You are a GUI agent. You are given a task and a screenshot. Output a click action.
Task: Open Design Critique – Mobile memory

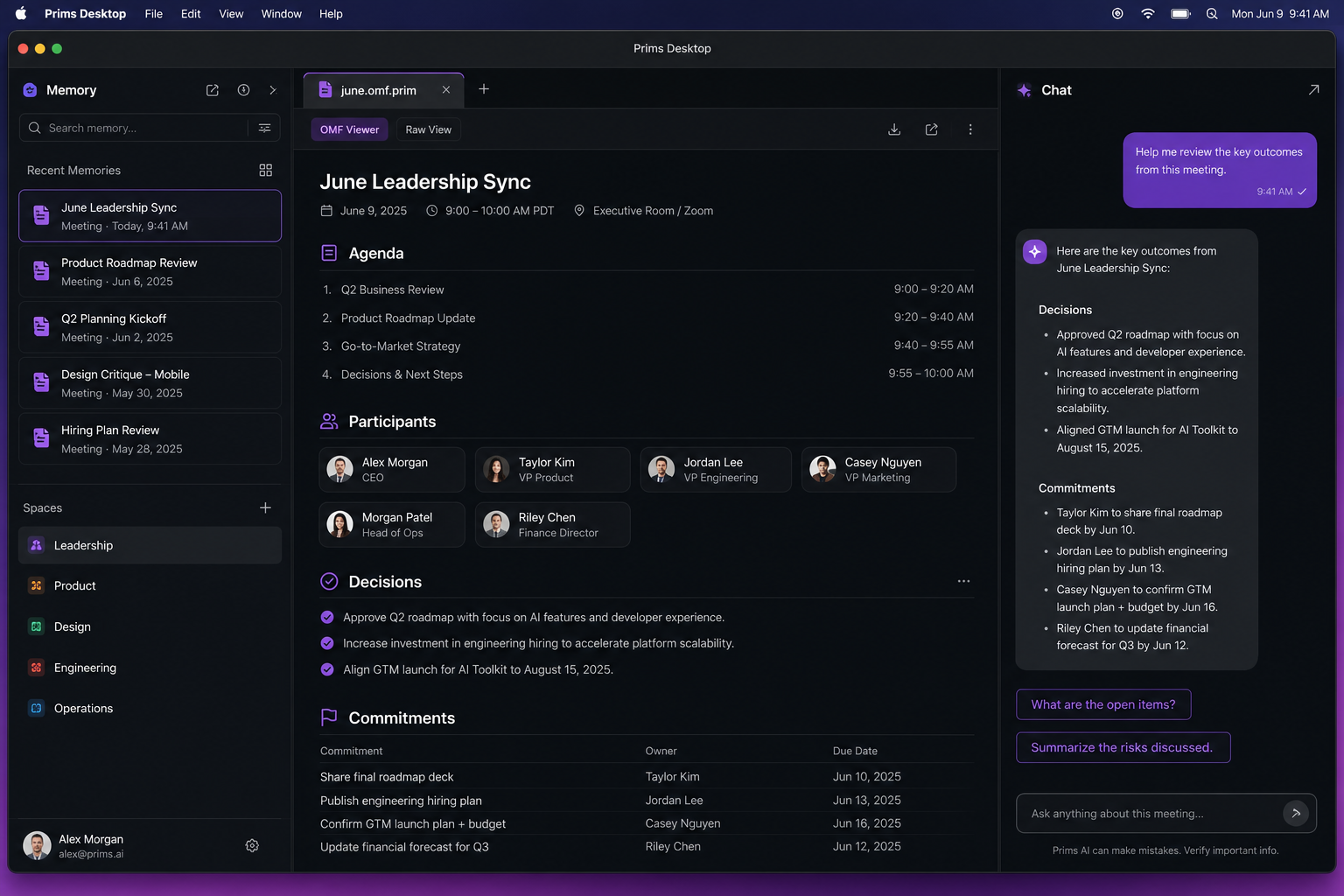click(x=150, y=383)
